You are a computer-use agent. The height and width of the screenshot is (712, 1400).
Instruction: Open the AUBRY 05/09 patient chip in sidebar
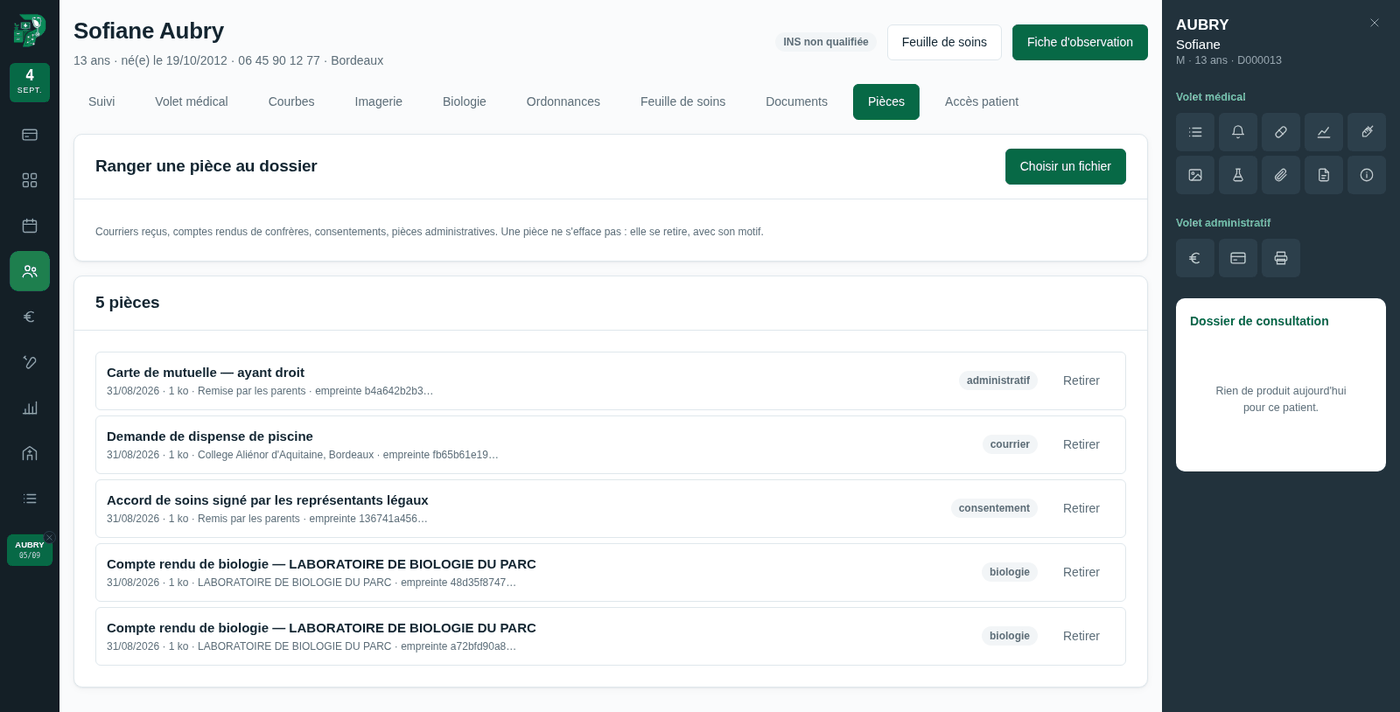click(x=29, y=550)
